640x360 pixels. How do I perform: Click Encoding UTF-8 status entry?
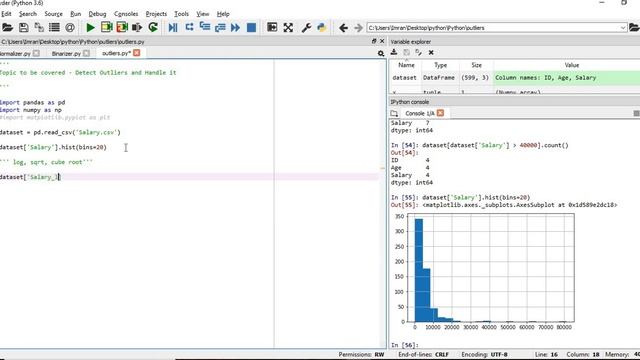tap(484, 354)
